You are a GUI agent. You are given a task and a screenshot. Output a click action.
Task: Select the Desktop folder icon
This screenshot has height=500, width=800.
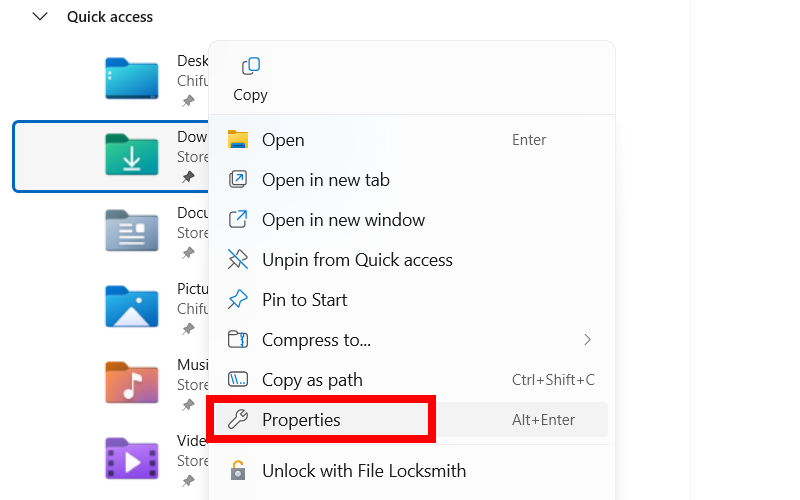[x=131, y=78]
